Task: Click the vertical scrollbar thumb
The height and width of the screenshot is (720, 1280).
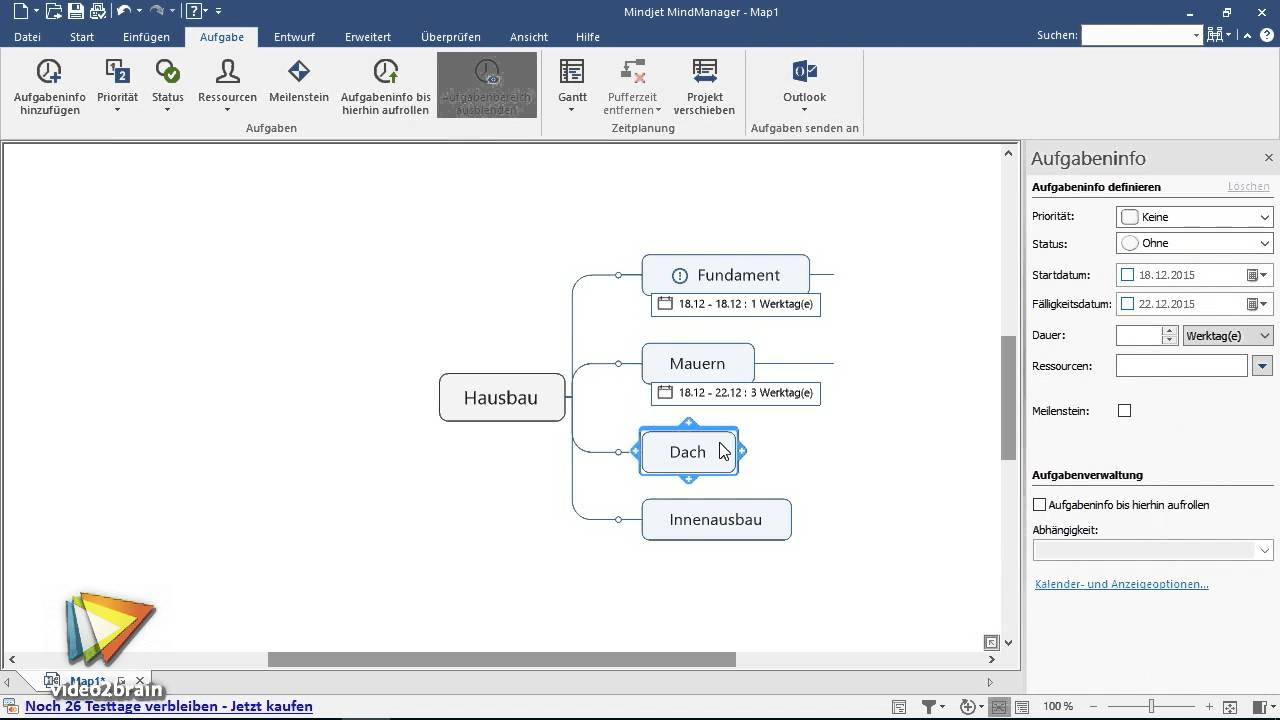Action: [1008, 397]
